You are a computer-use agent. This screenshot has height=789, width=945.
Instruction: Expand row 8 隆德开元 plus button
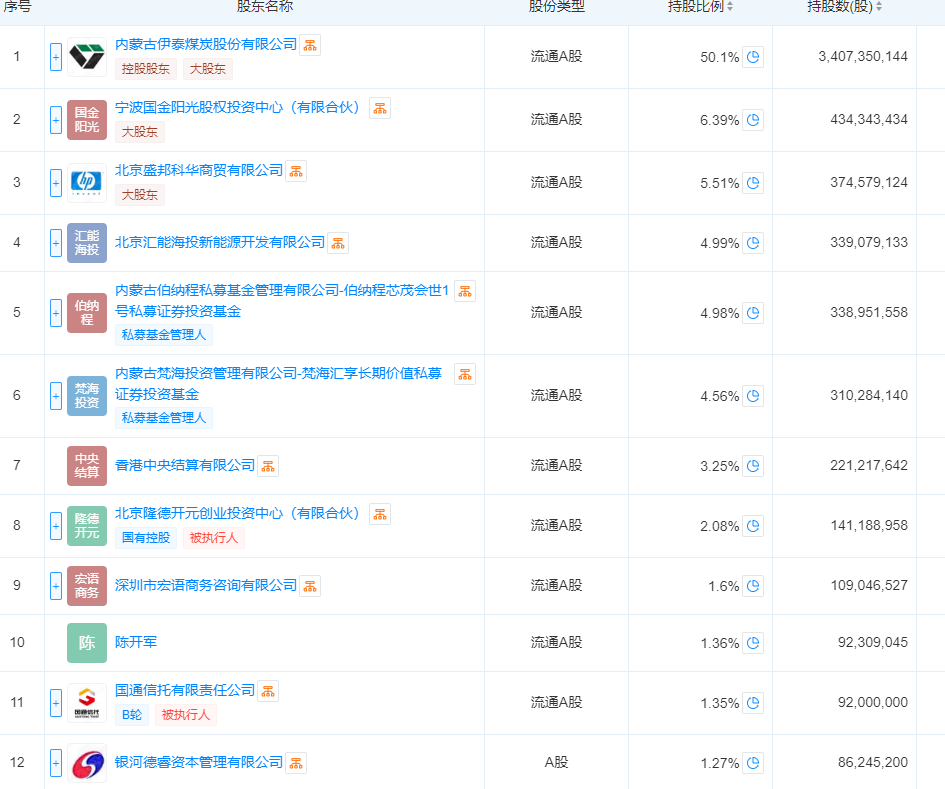point(55,526)
